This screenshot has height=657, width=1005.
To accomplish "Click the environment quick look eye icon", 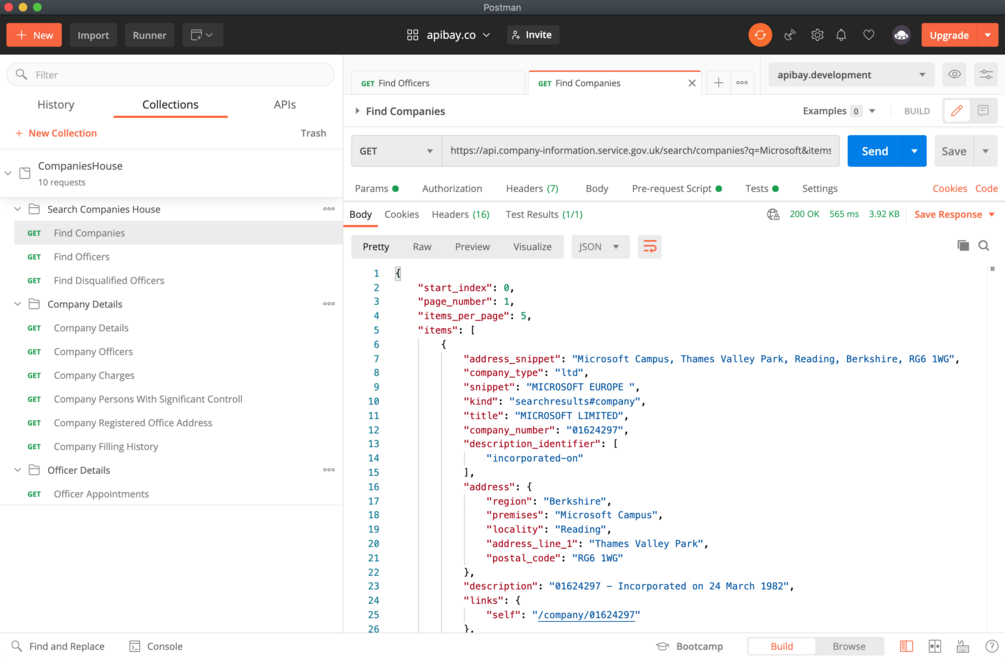I will [x=955, y=75].
